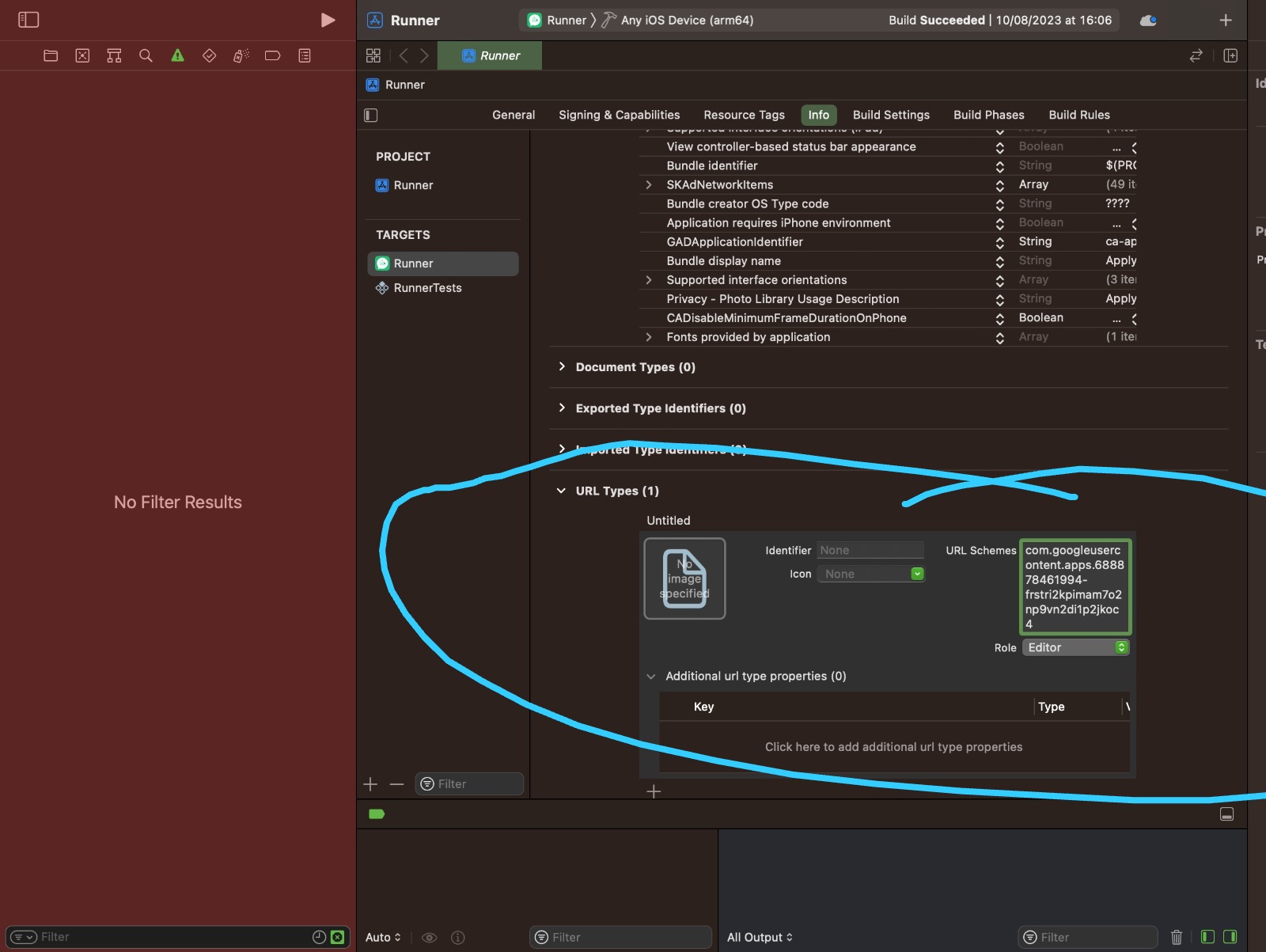Image resolution: width=1266 pixels, height=952 pixels.
Task: Click the URL type Identifier field
Action: (x=870, y=550)
